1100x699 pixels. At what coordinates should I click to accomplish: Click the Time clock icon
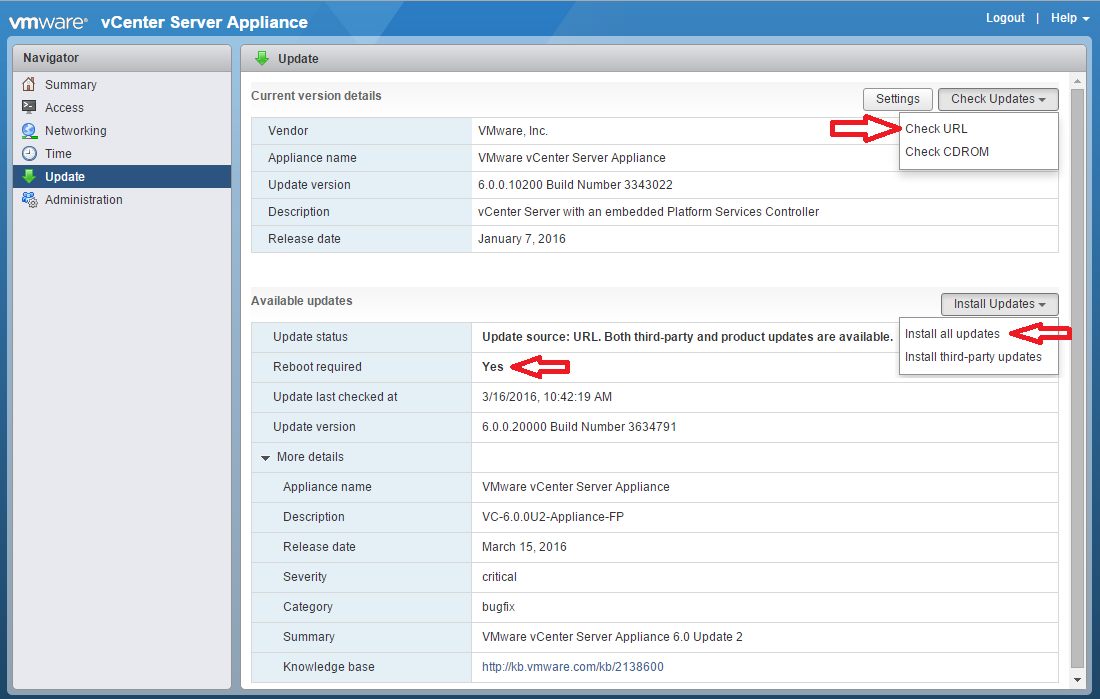click(x=29, y=153)
